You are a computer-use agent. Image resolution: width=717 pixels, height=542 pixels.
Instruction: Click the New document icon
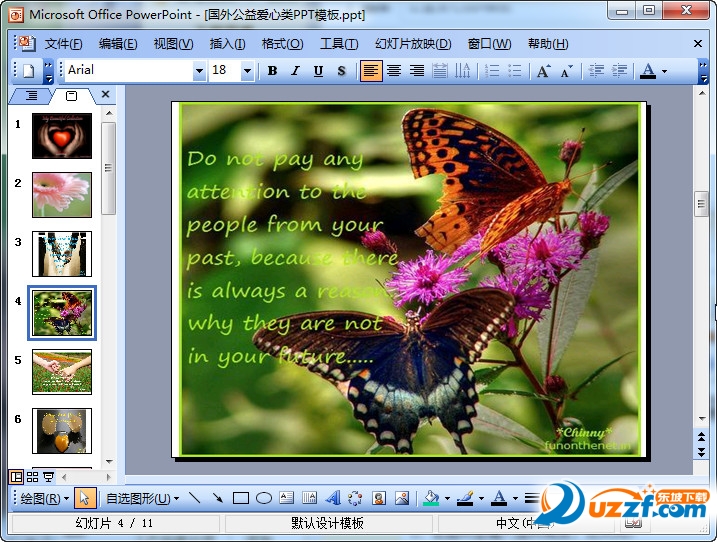click(28, 71)
